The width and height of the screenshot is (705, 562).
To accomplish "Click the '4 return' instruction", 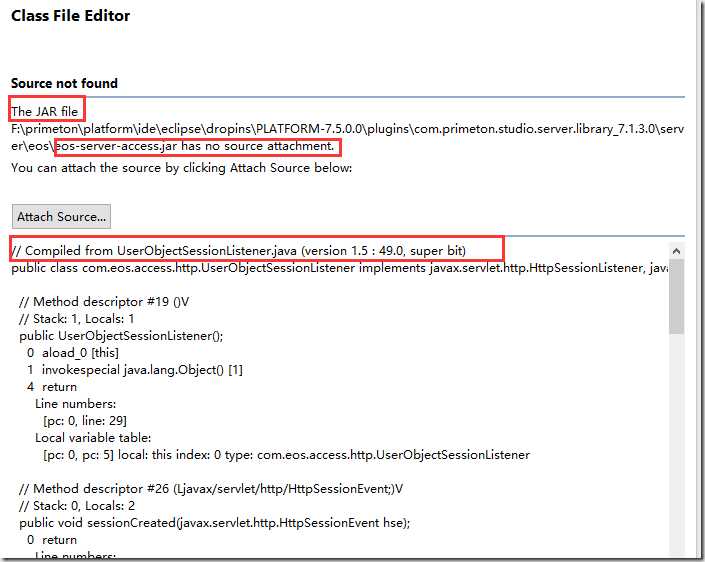I will point(52,387).
